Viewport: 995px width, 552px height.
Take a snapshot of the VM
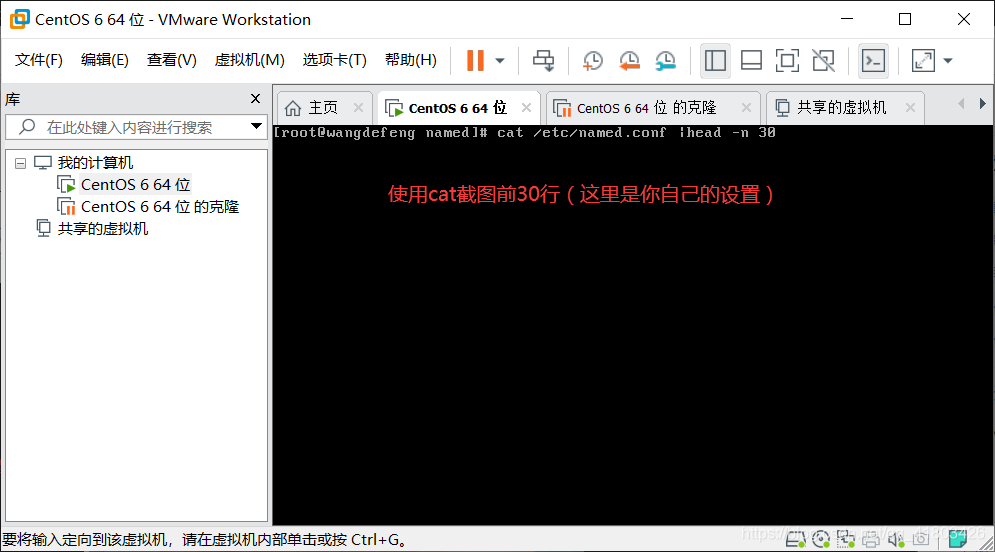593,61
